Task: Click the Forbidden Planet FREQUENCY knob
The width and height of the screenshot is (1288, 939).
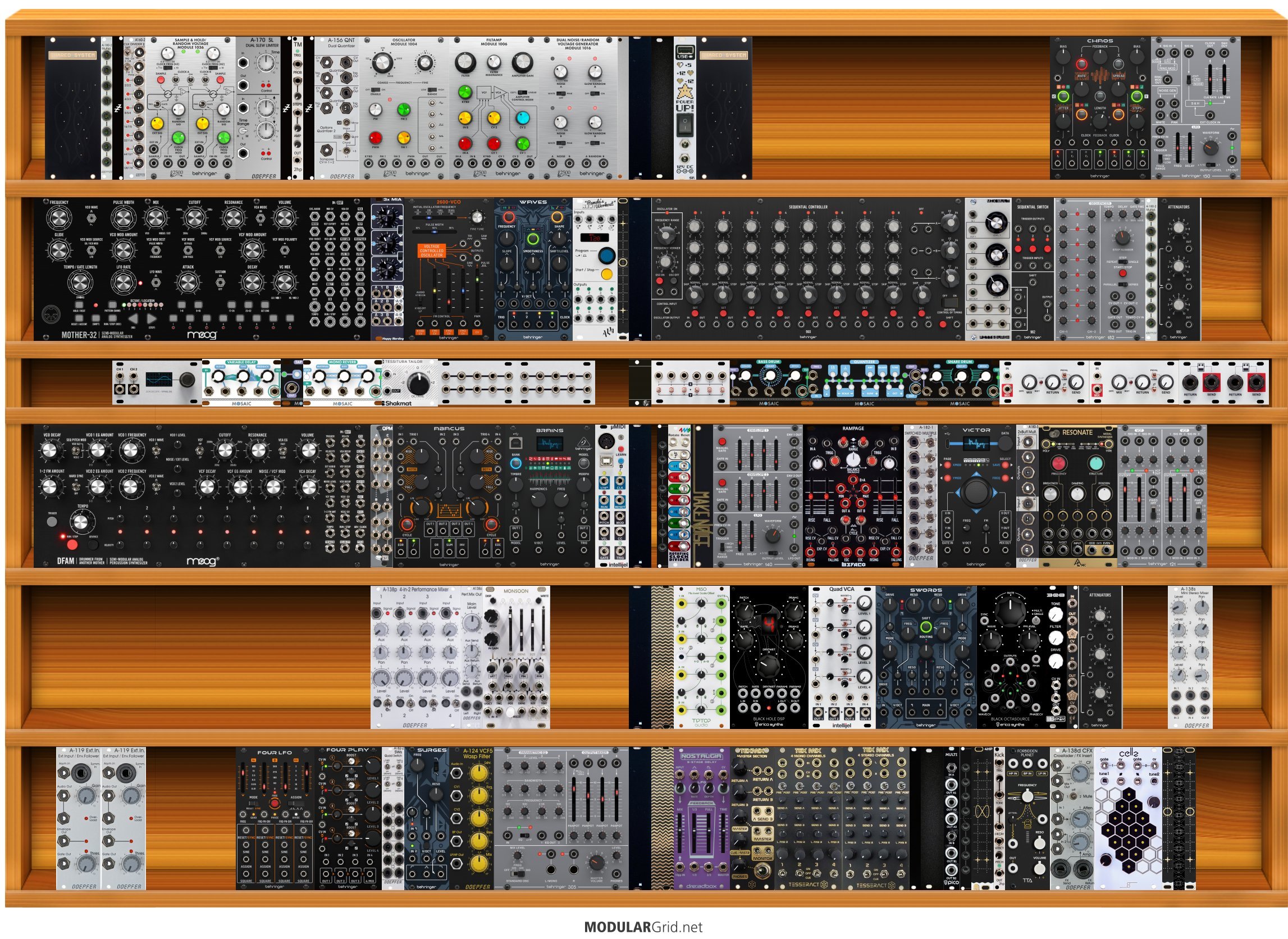Action: (x=1027, y=796)
